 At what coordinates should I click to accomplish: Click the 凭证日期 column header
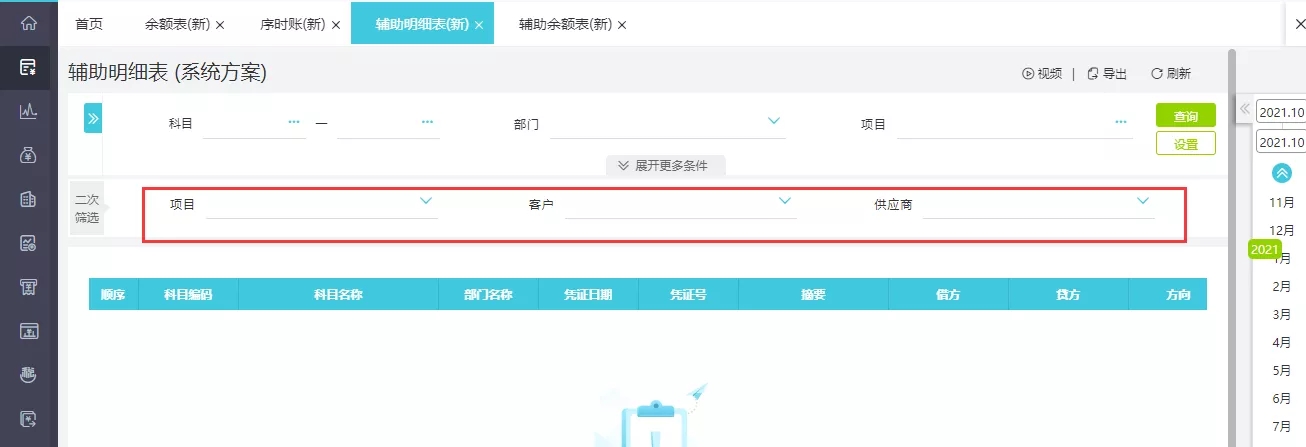point(588,294)
